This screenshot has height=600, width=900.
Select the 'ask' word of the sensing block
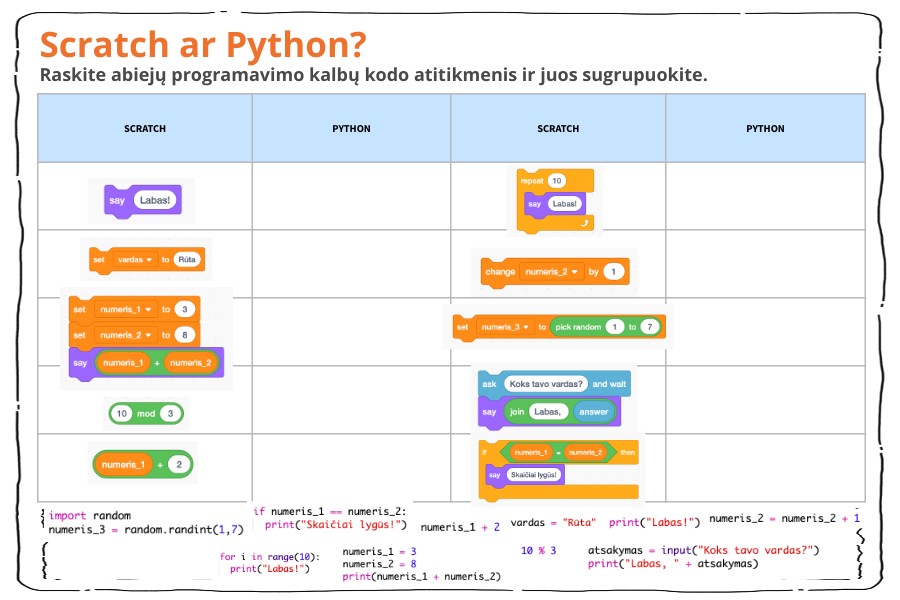pyautogui.click(x=490, y=384)
